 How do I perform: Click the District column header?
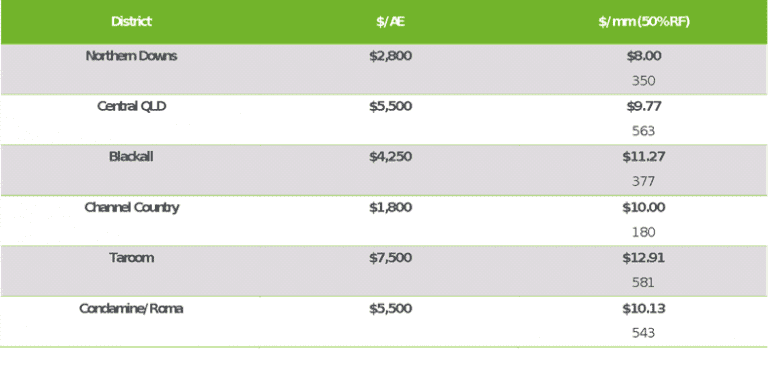coord(131,22)
